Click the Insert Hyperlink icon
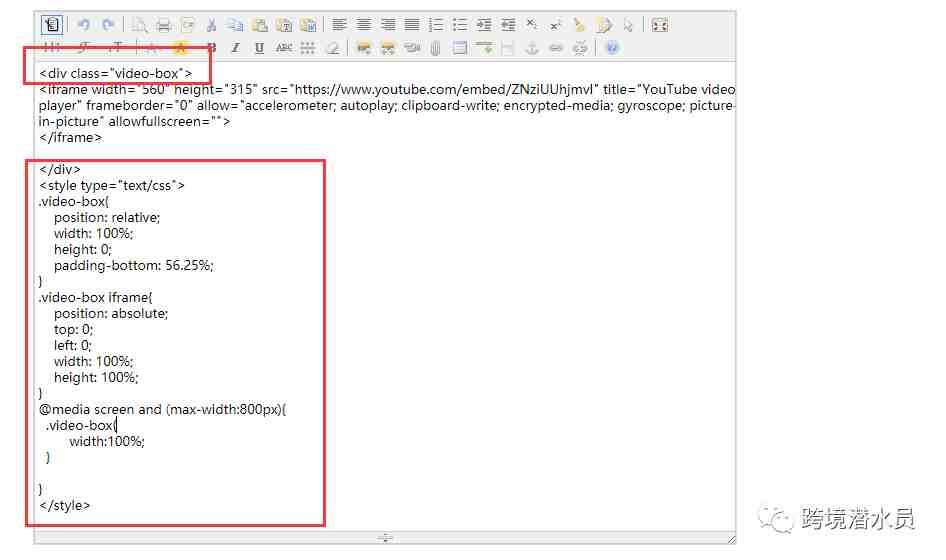This screenshot has width=946, height=560. pyautogui.click(x=556, y=48)
